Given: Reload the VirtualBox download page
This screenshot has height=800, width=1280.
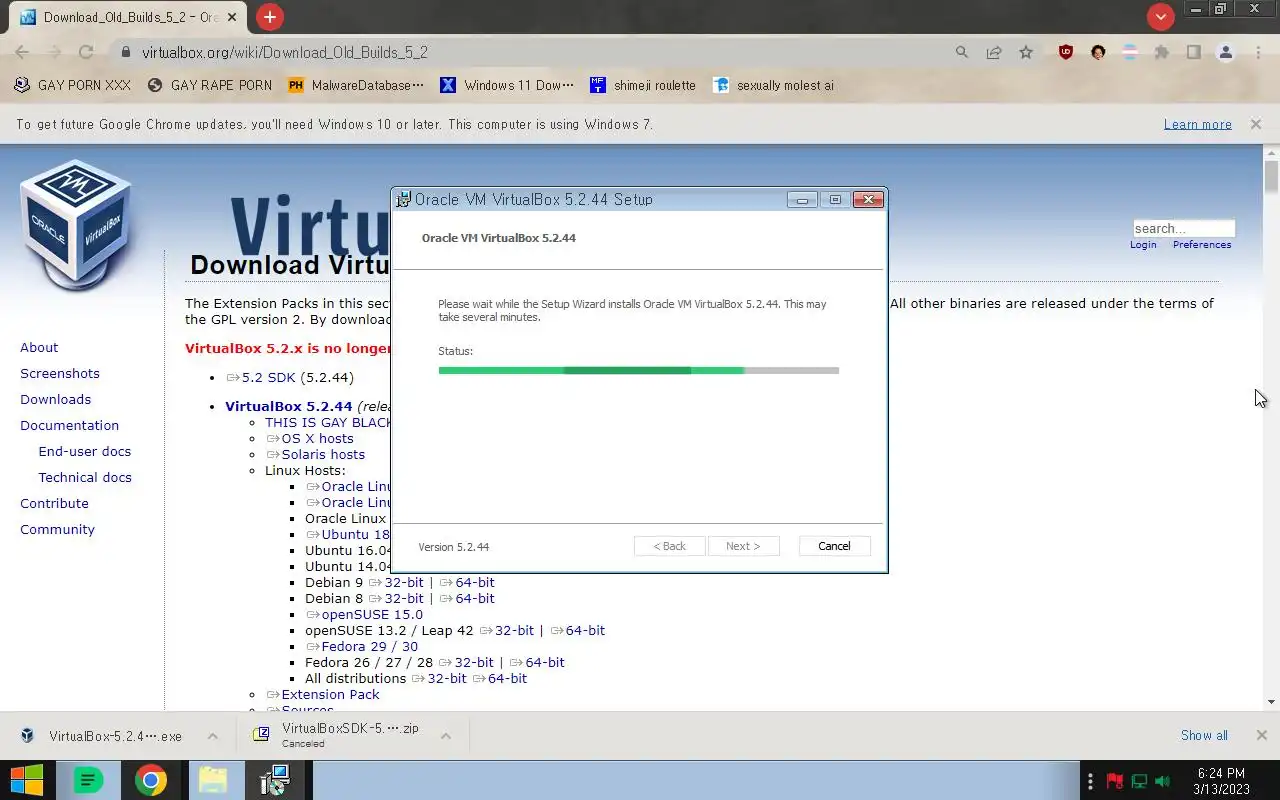Looking at the screenshot, I should coord(86,52).
